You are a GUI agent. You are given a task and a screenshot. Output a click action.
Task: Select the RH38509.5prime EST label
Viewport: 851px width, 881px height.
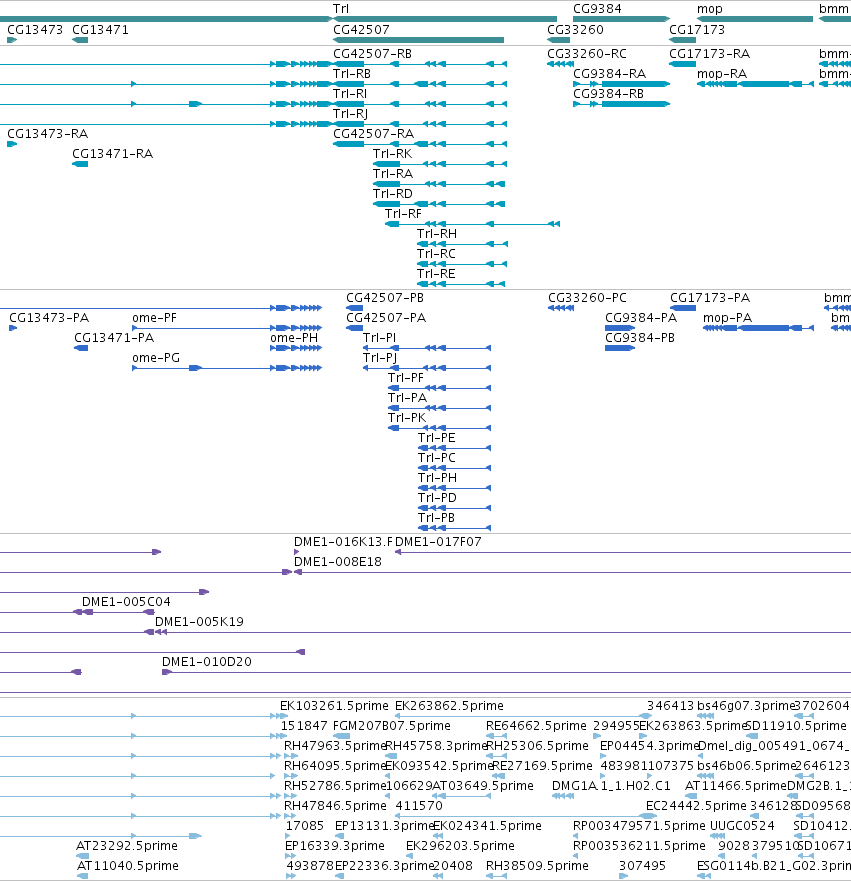537,865
